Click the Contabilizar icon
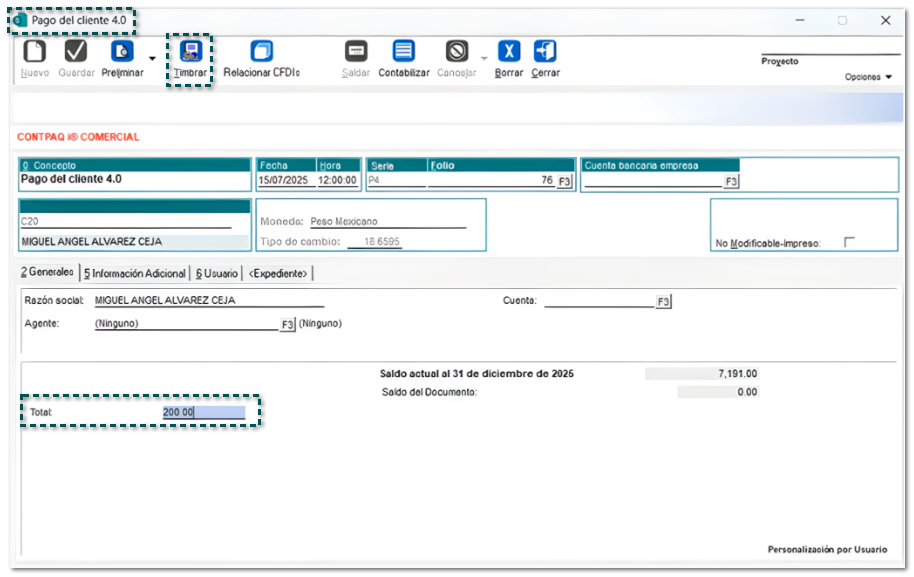The height and width of the screenshot is (577, 914). click(x=404, y=52)
